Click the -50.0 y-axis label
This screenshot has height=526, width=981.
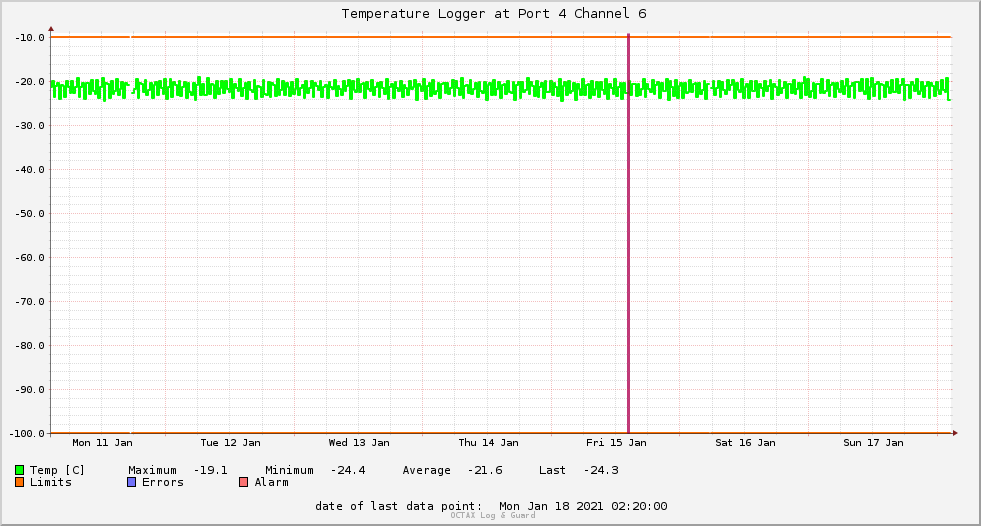click(29, 214)
